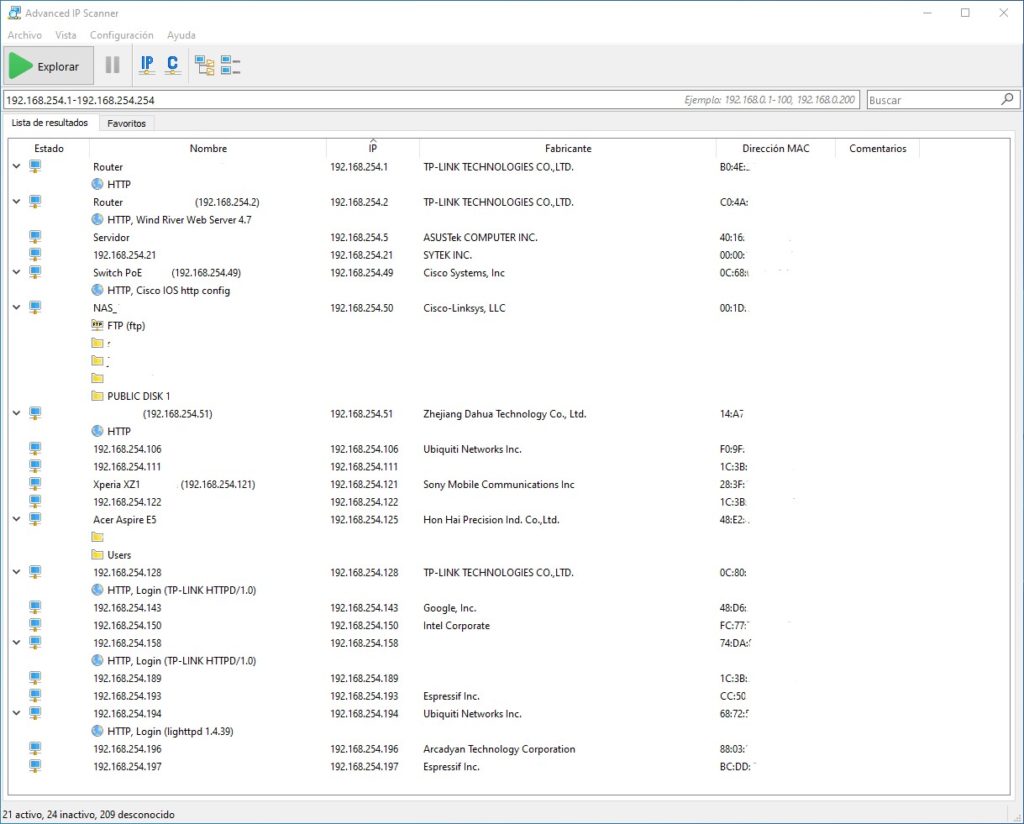
Task: Click computer icon of Router 192.168.254.1
Action: [x=35, y=166]
